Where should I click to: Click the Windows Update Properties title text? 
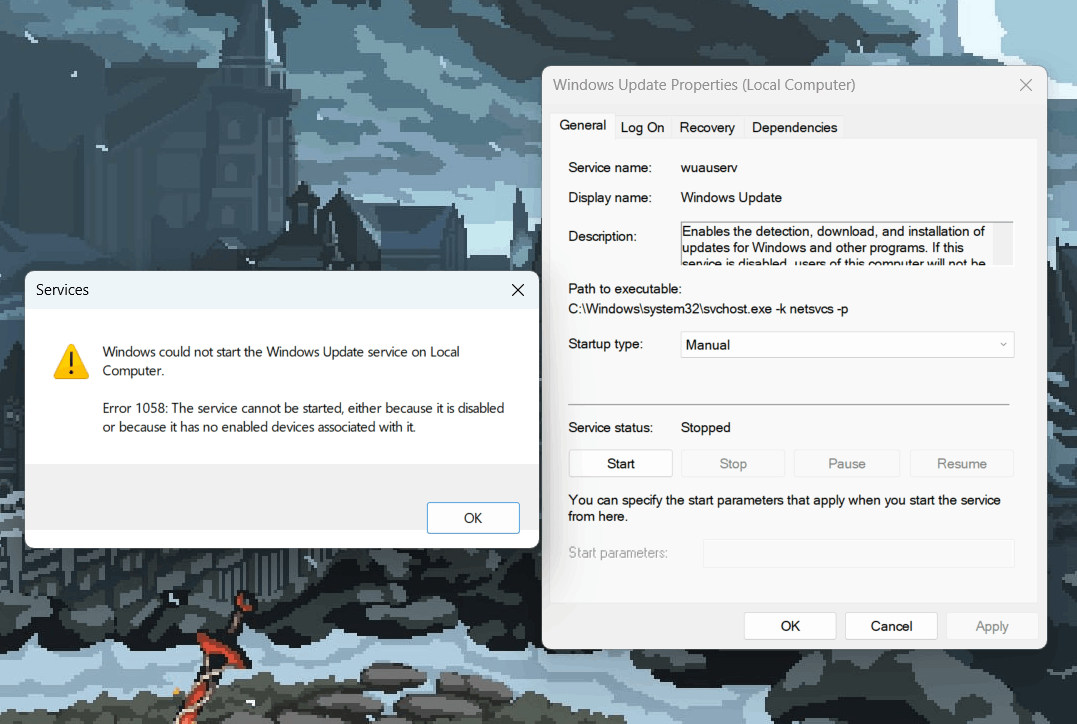click(704, 84)
